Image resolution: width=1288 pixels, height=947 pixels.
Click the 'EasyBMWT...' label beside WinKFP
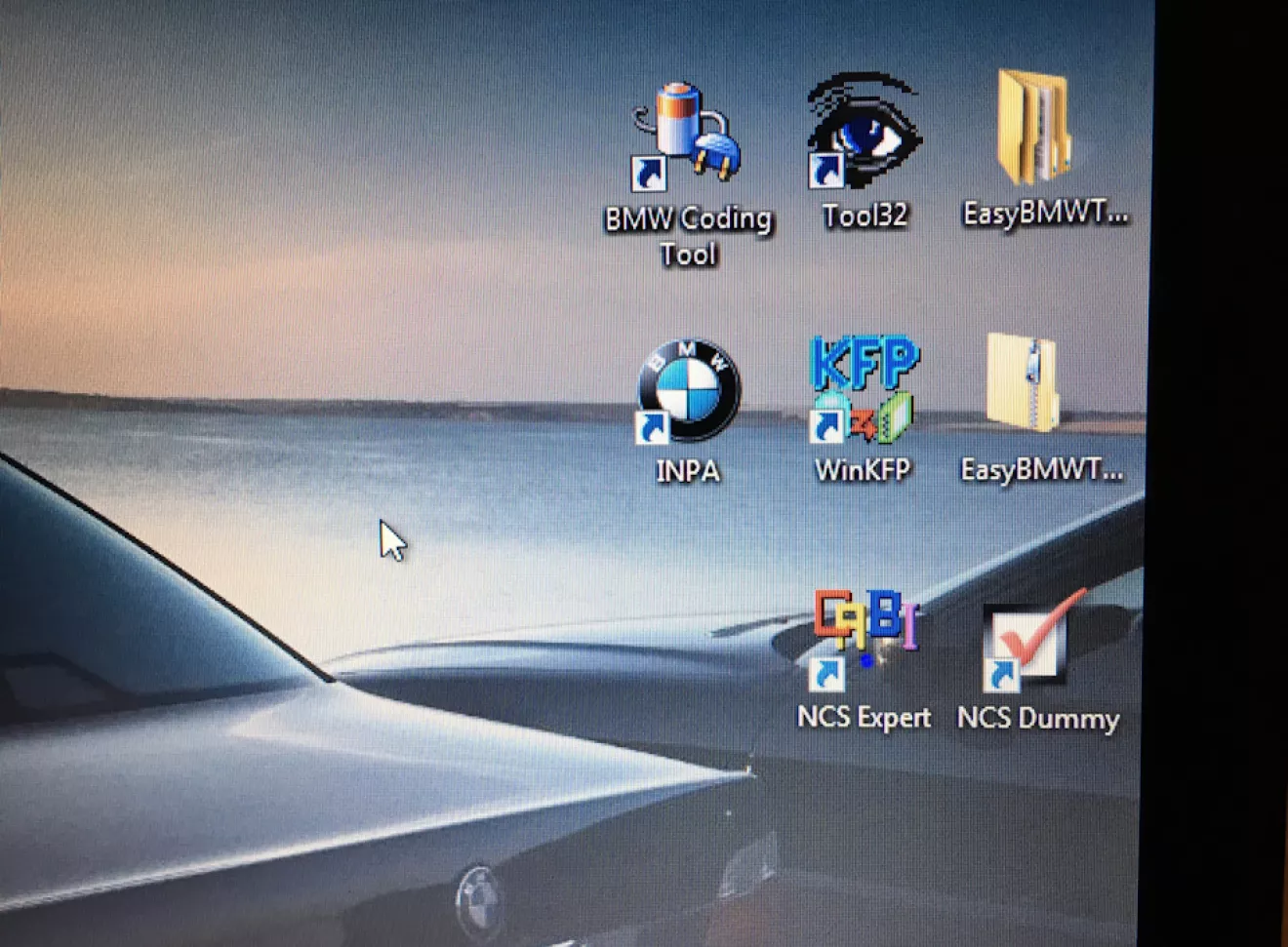(x=1042, y=470)
